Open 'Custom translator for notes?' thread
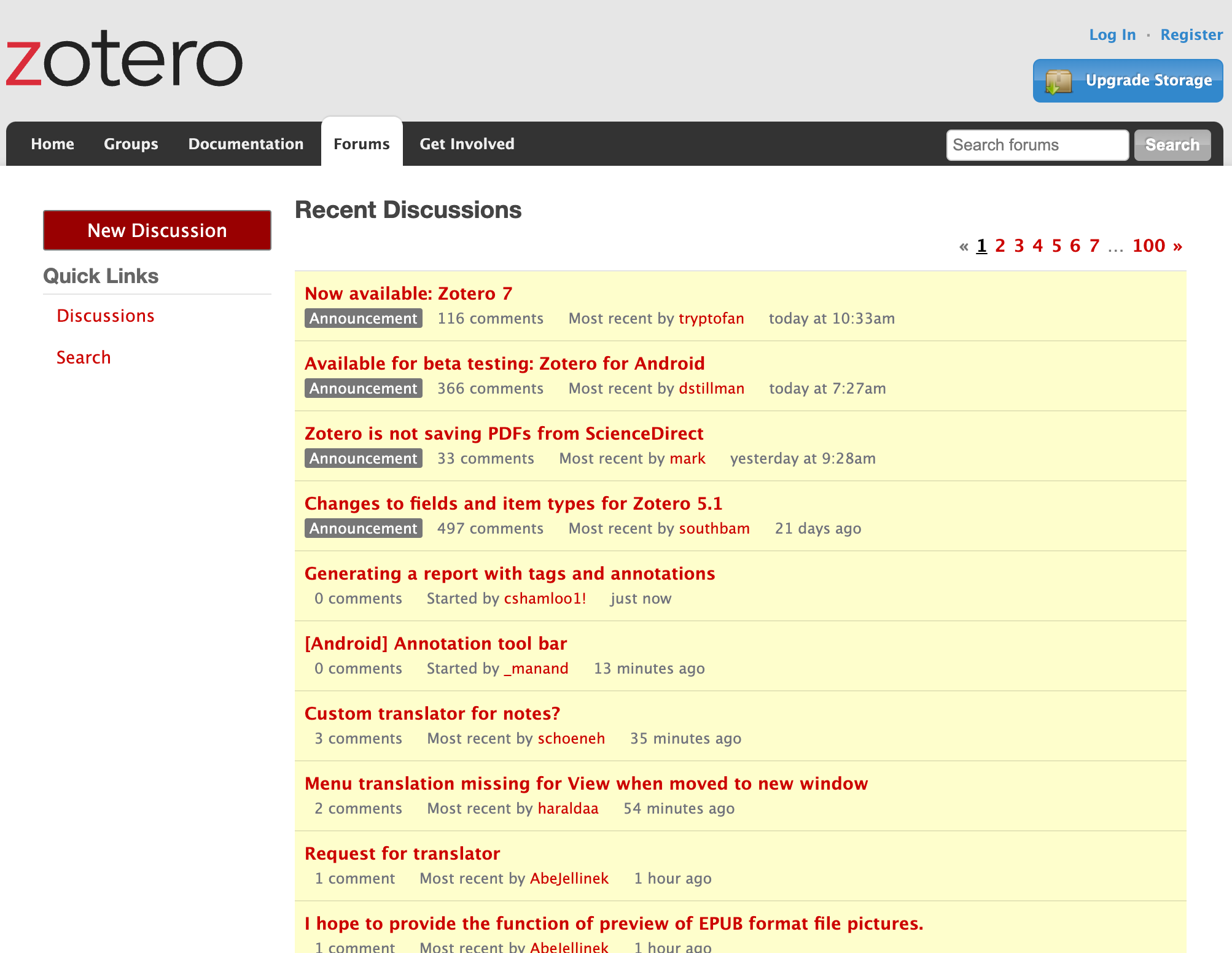1232x953 pixels. point(432,714)
